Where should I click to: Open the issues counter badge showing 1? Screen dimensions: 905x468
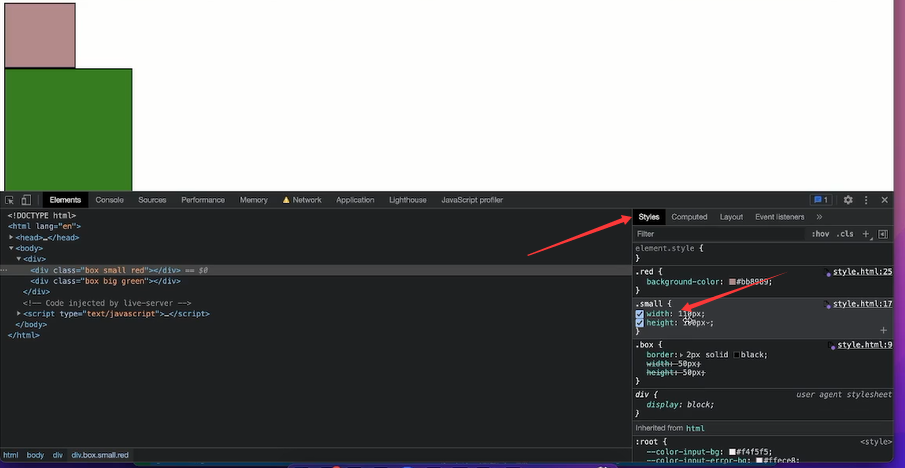(821, 200)
